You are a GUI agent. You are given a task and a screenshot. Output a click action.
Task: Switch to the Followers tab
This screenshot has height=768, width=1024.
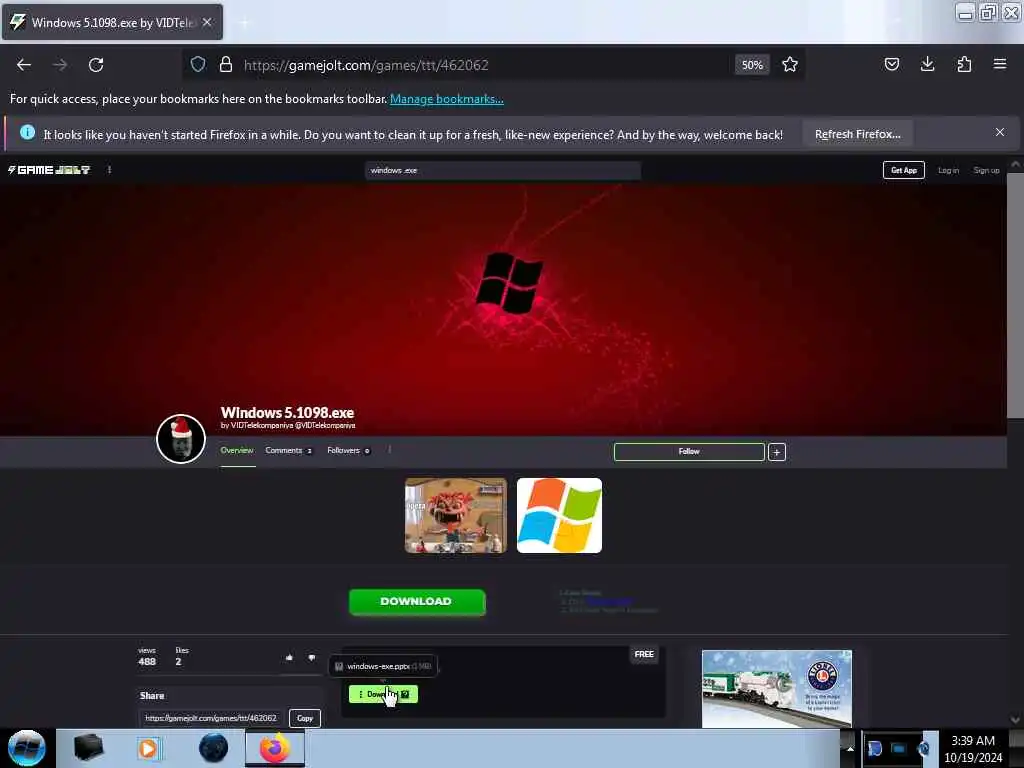tap(348, 451)
